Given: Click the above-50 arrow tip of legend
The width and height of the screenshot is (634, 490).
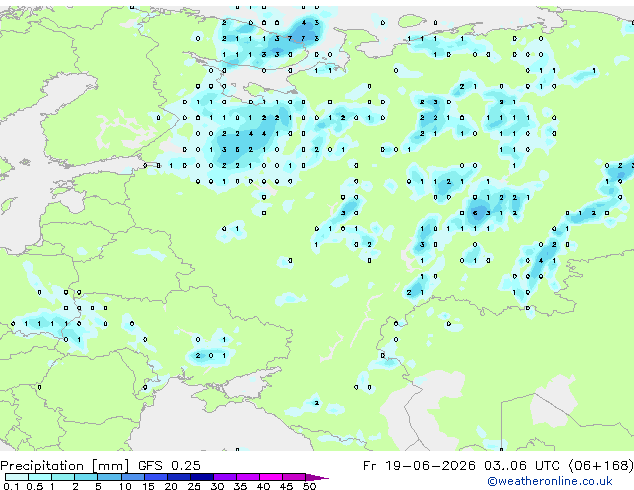Looking at the screenshot, I should pyautogui.click(x=317, y=477).
